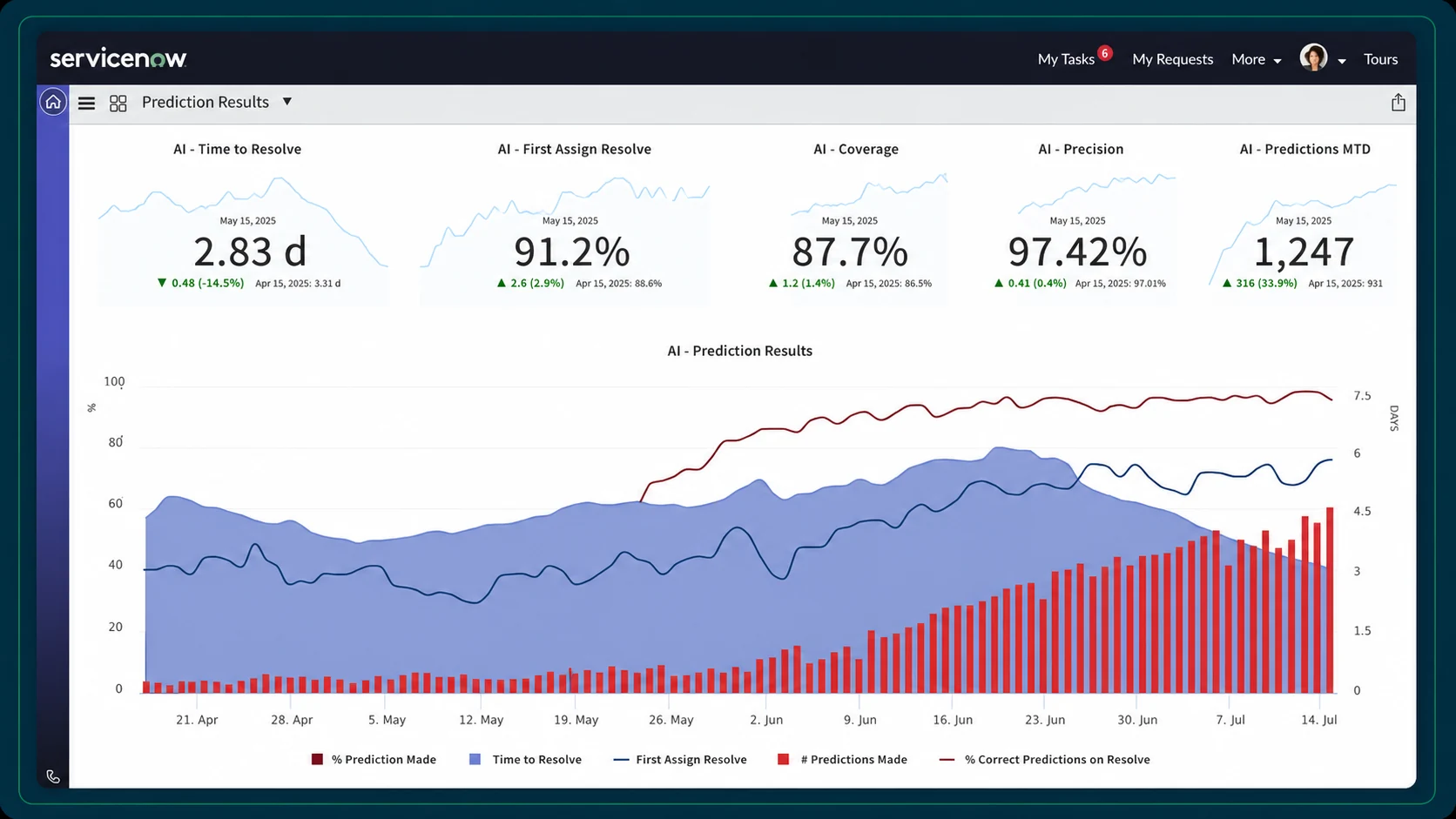Click the 0.41 (0.4%) change indicator
Image resolution: width=1456 pixels, height=819 pixels.
1030,283
